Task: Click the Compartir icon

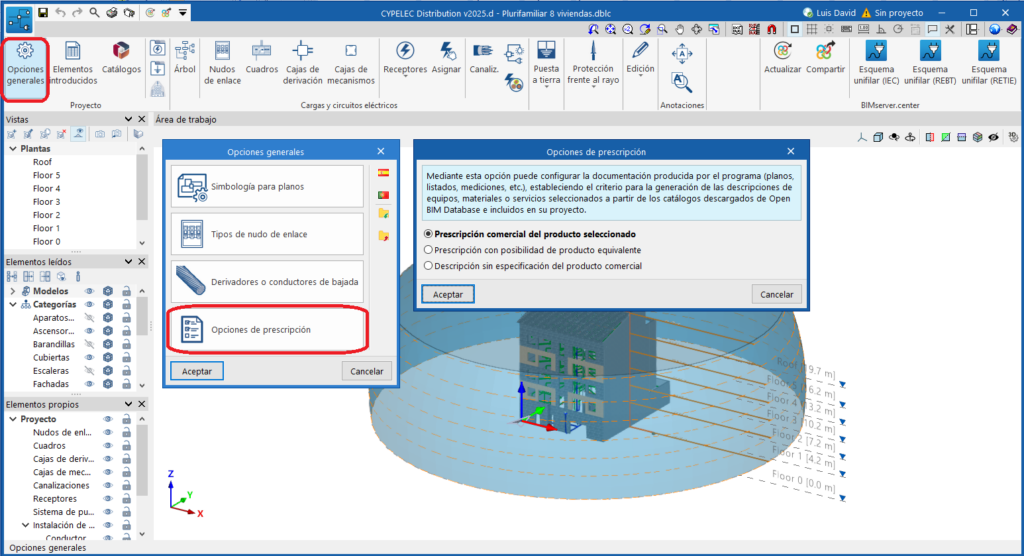Action: point(825,59)
